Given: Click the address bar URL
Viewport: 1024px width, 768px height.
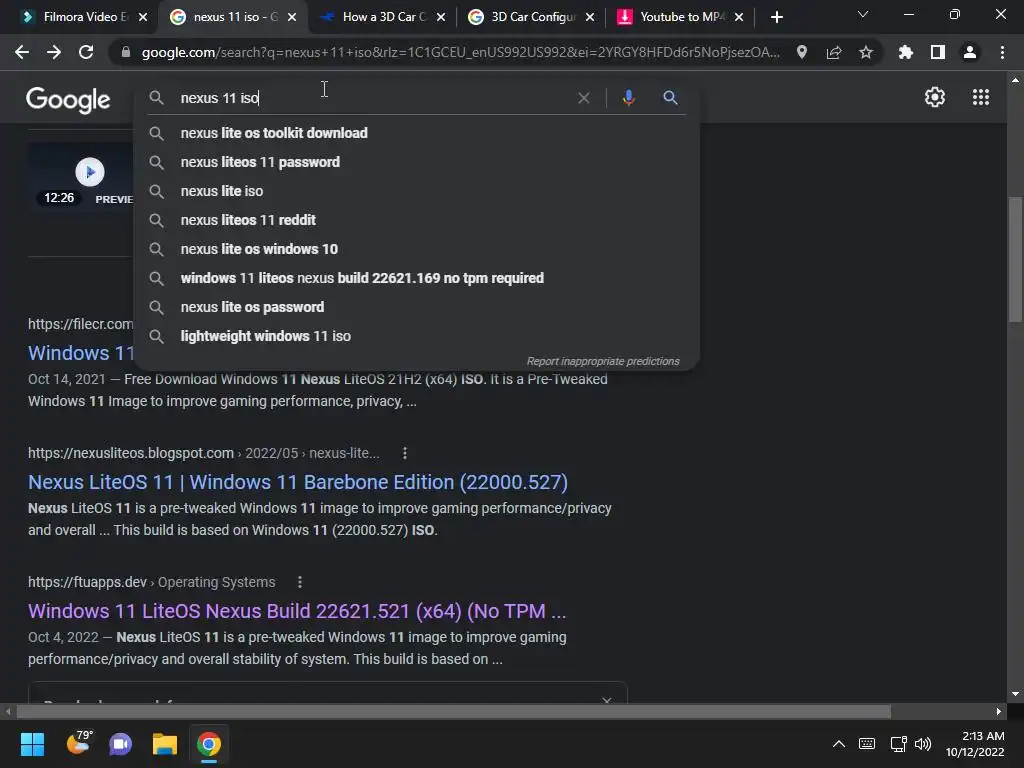Looking at the screenshot, I should pyautogui.click(x=460, y=52).
